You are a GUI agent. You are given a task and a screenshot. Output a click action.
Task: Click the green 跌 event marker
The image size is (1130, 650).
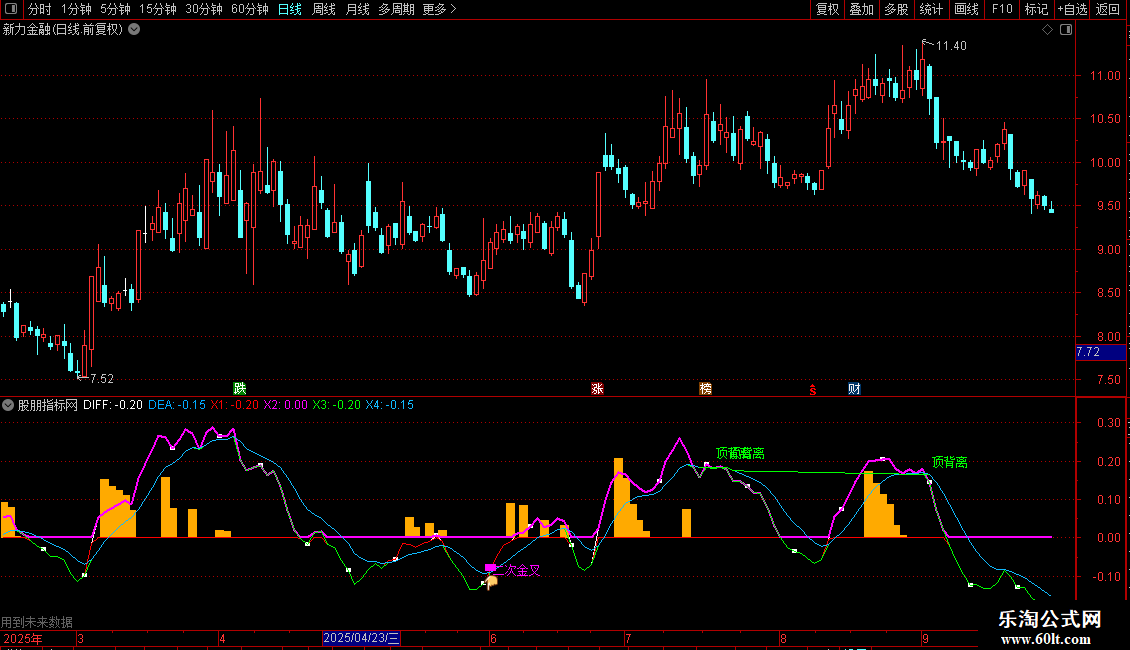[240, 388]
